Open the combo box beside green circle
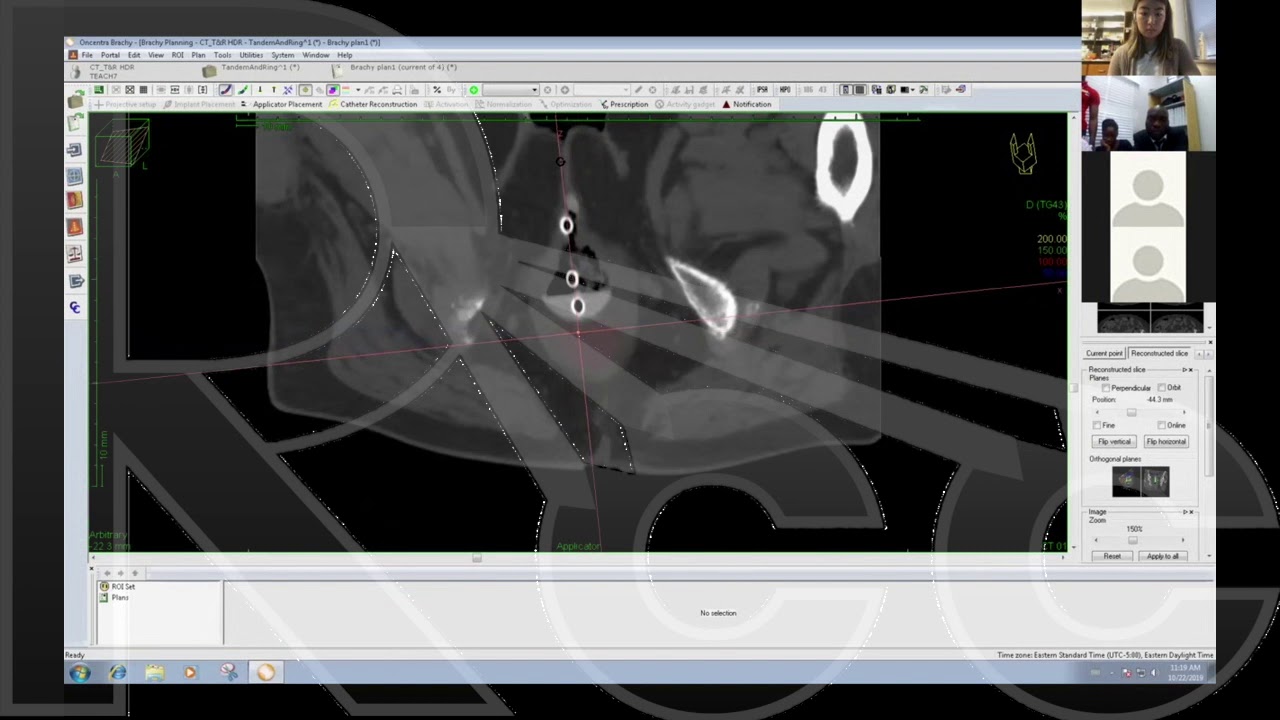The image size is (1280, 720). (x=511, y=90)
